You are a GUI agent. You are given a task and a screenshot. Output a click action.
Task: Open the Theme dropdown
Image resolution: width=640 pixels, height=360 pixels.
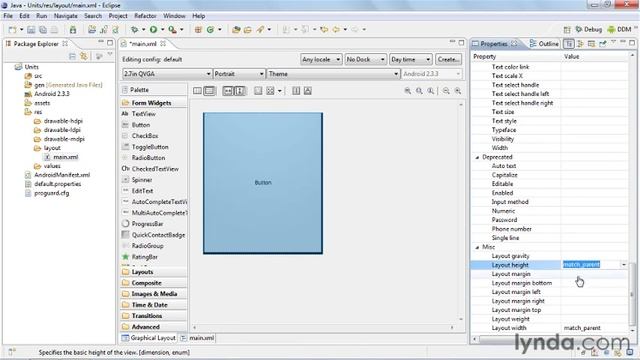[x=333, y=74]
